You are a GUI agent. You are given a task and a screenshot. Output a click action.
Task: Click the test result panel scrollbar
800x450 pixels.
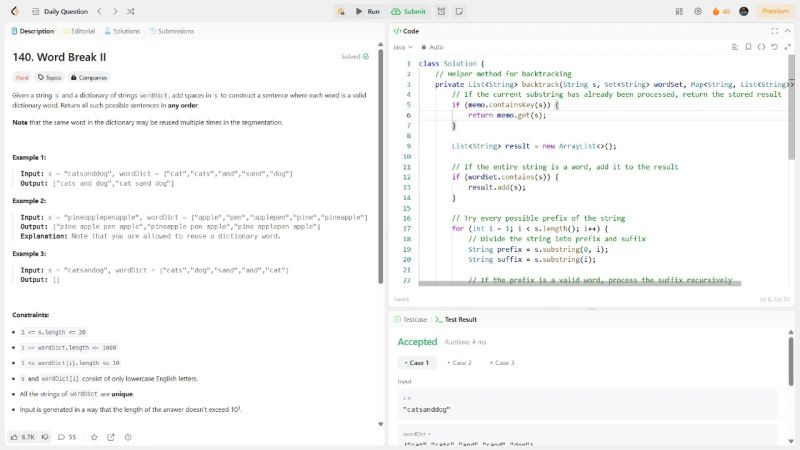click(791, 361)
